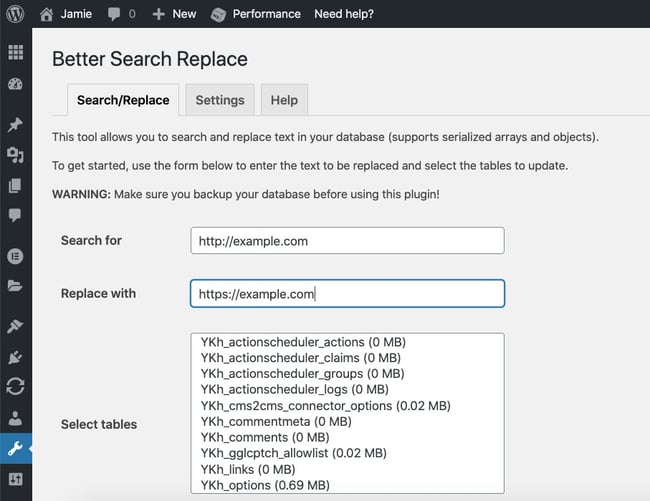This screenshot has width=650, height=501.
Task: Open Comments speech bubble in sidebar
Action: 15,215
